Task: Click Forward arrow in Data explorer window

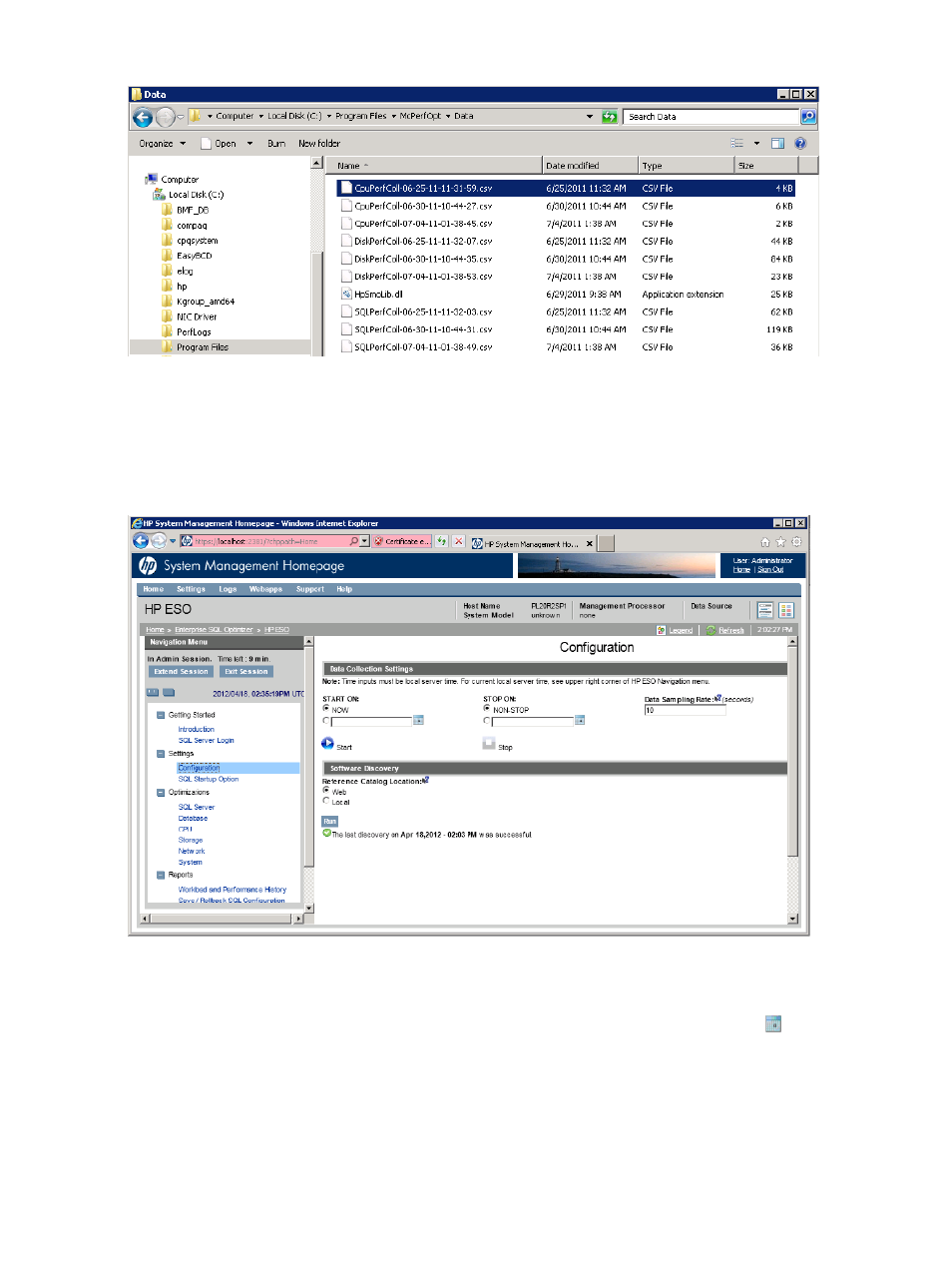Action: (166, 117)
